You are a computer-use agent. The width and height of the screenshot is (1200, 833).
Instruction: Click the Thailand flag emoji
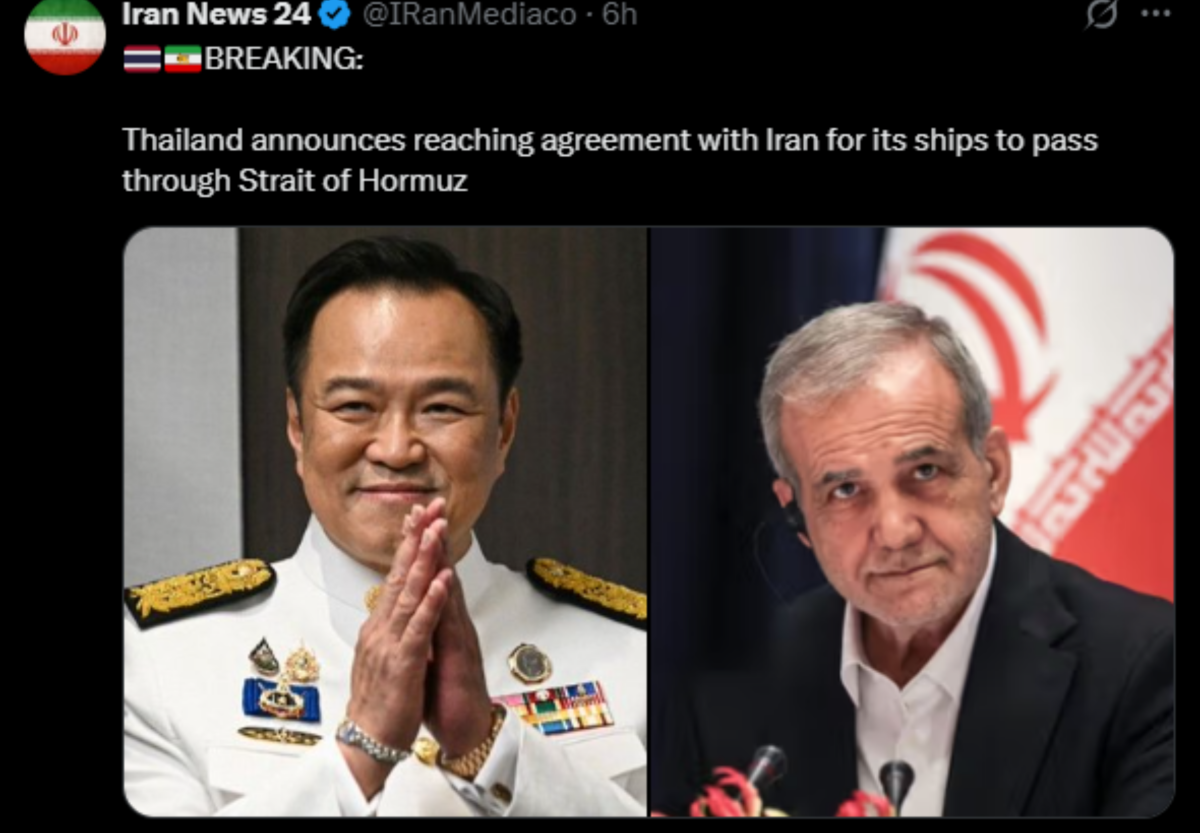(142, 59)
